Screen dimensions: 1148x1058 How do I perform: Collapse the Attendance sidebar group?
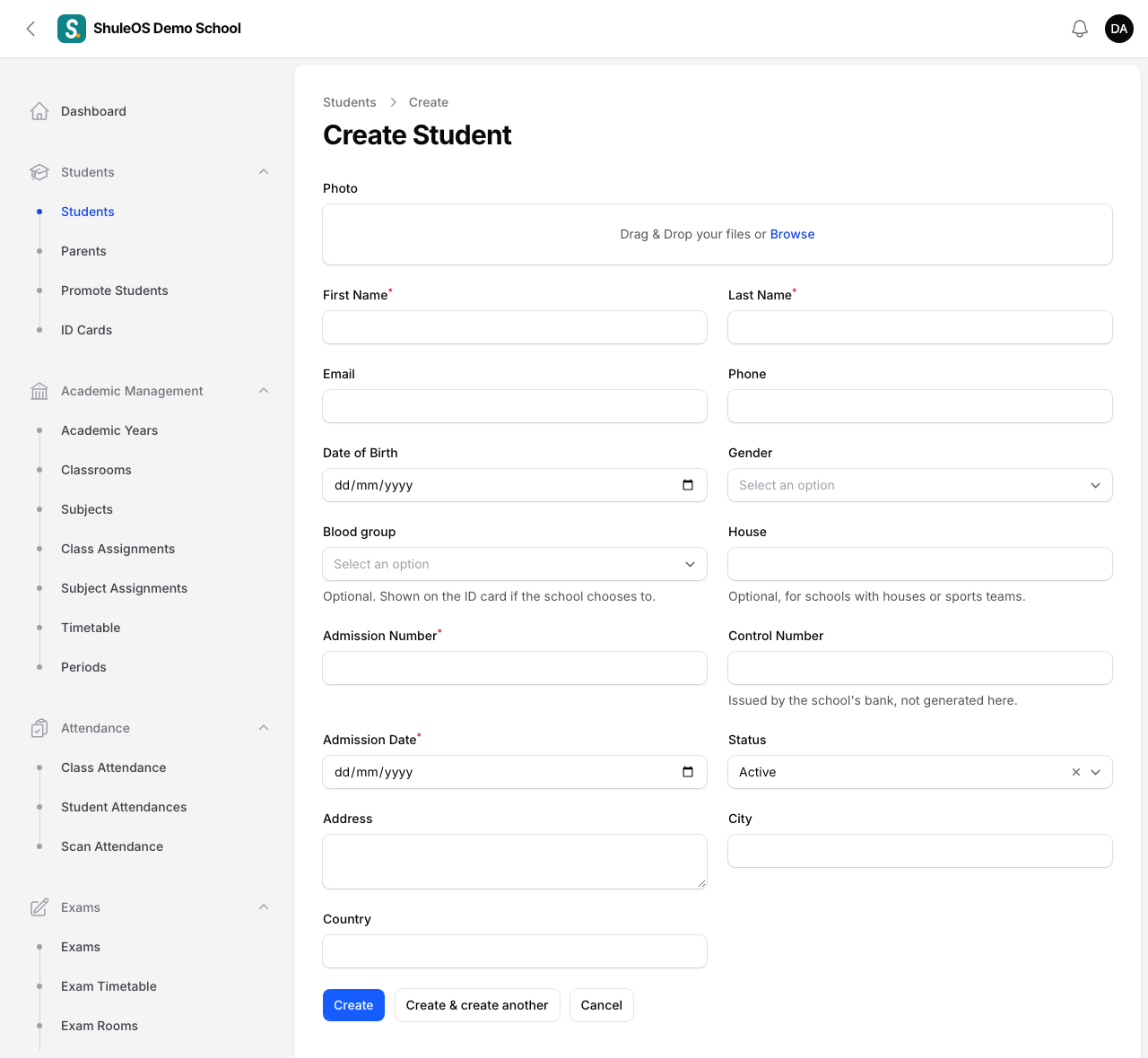[x=264, y=728]
